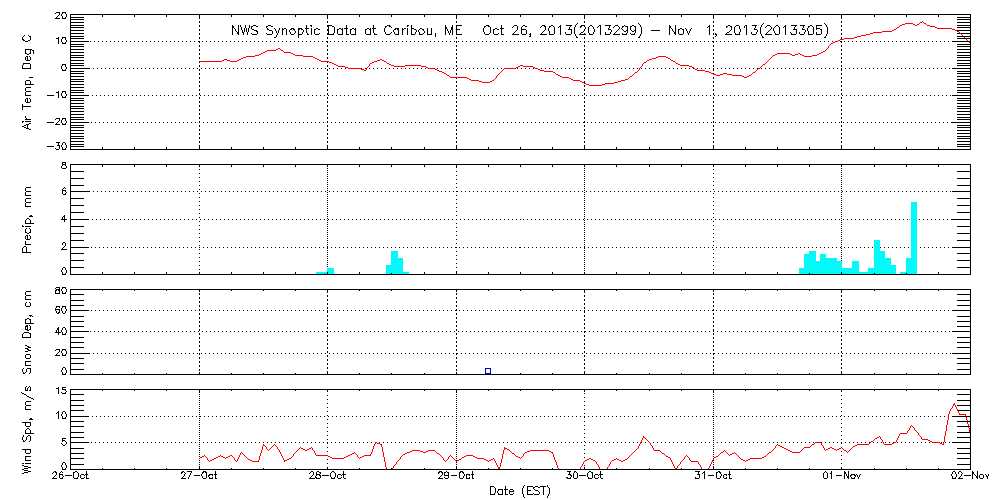This screenshot has width=1000, height=500.
Task: Click the tallest cyan precipitation bar
Action: pos(914,237)
